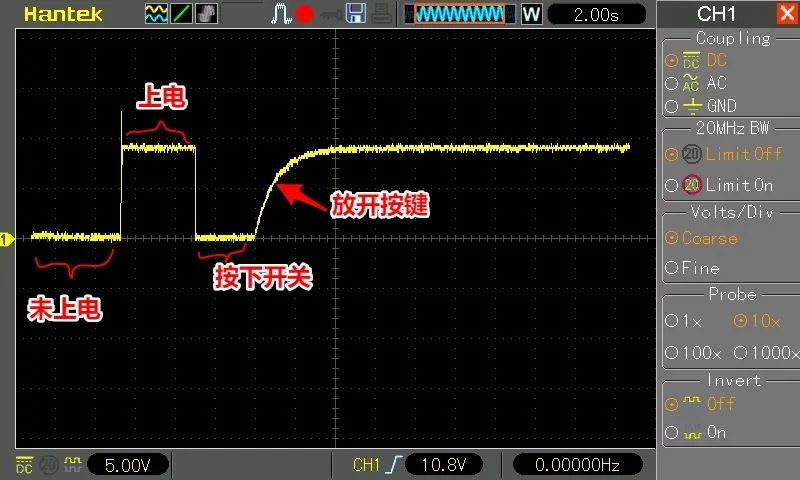Viewport: 800px width, 480px height.
Task: Set probe attenuation to 1x
Action: pyautogui.click(x=671, y=322)
